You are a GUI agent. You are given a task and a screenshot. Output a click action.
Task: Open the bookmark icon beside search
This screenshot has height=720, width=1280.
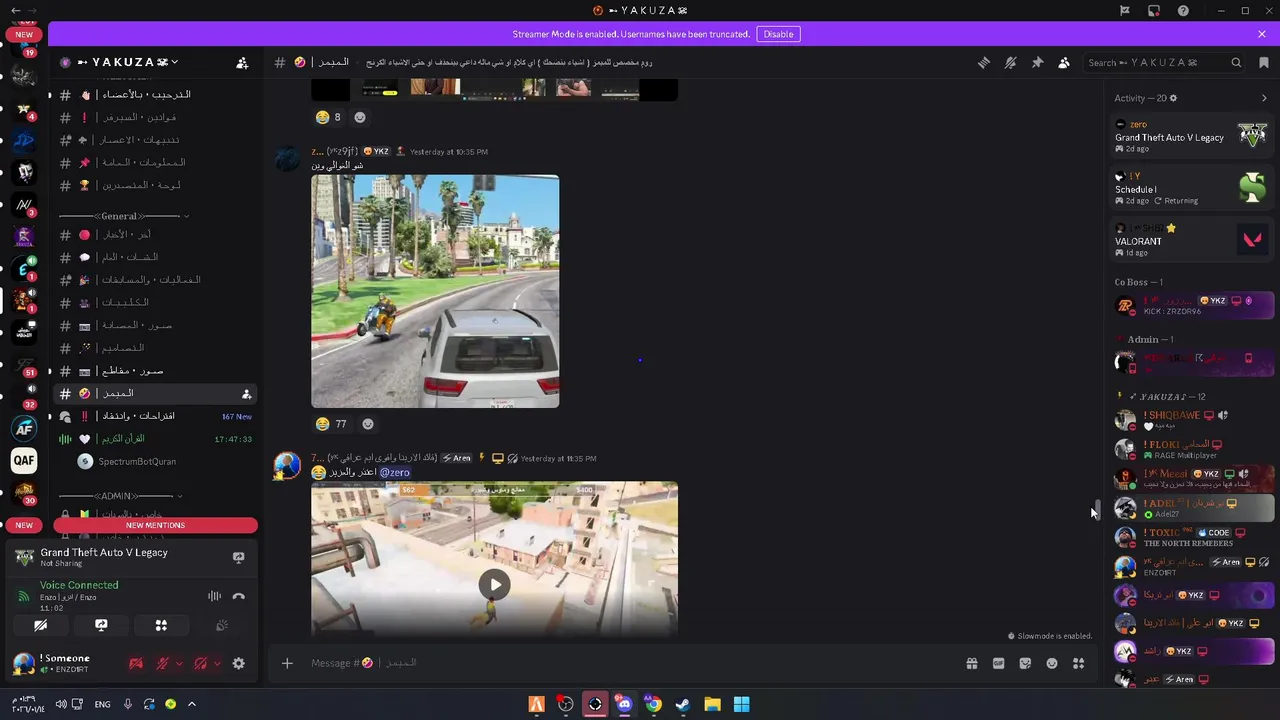point(1264,62)
